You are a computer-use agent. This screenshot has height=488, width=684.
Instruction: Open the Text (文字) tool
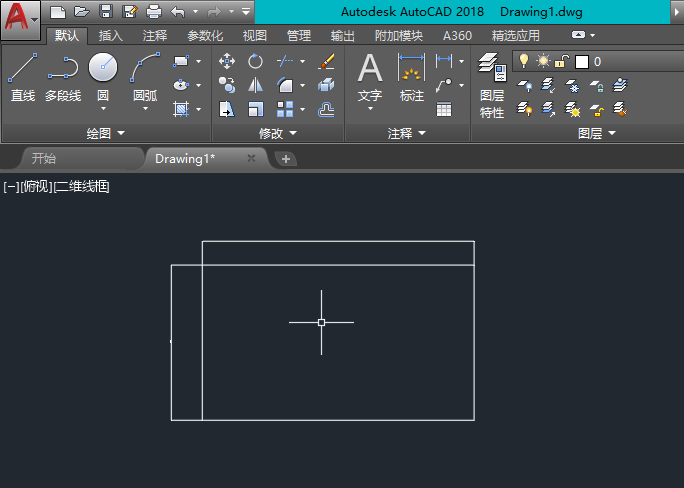click(370, 81)
